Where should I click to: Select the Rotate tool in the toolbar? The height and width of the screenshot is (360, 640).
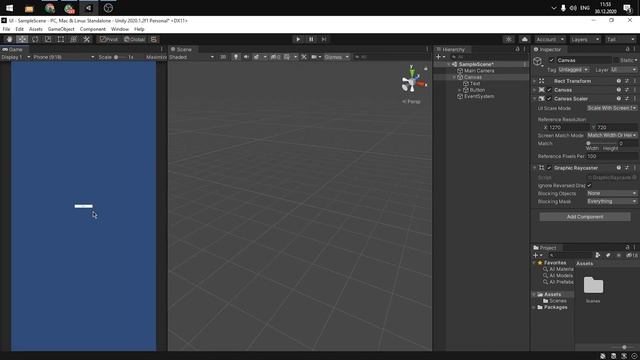(x=35, y=40)
